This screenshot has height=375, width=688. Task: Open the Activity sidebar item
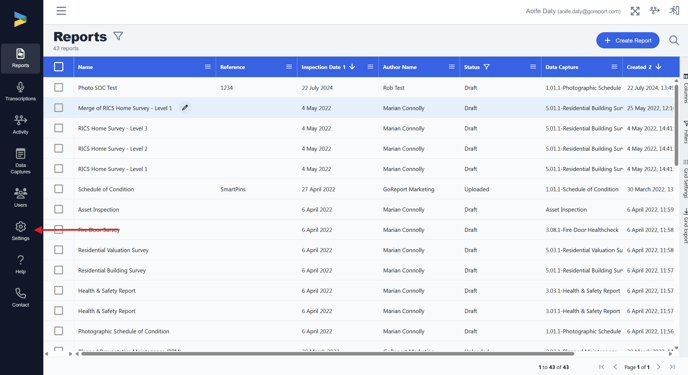coord(20,125)
